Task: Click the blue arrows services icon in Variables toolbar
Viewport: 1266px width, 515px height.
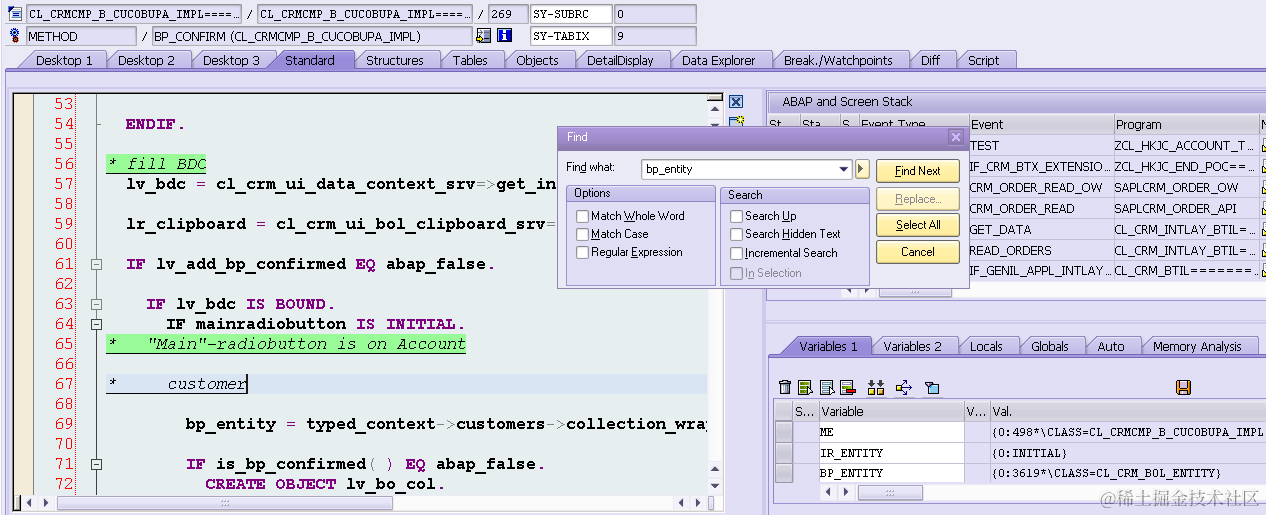Action: [904, 387]
